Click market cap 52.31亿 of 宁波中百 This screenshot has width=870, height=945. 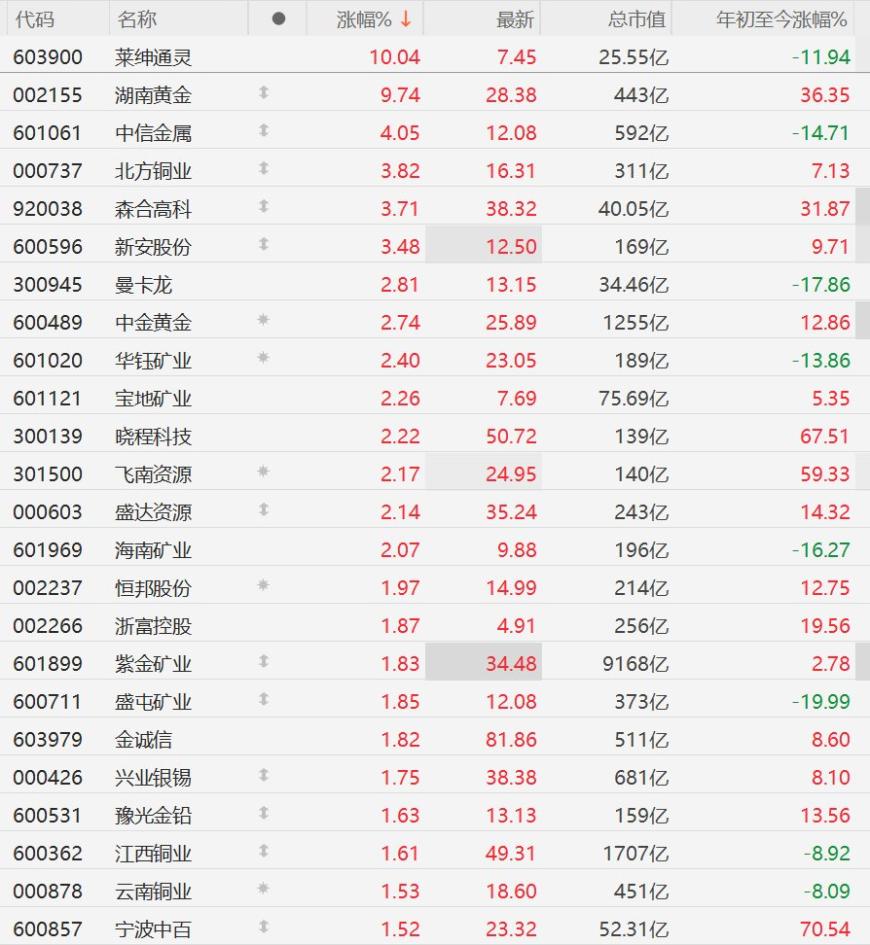point(633,930)
